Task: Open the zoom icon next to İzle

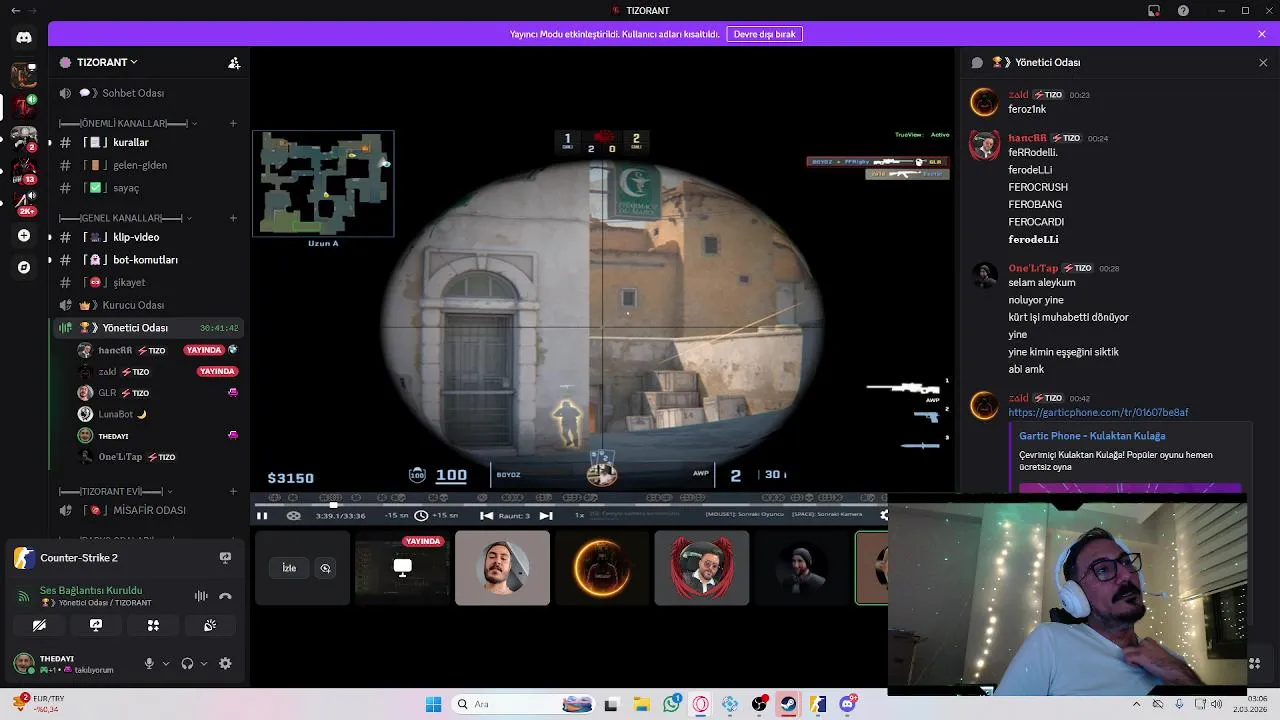Action: (325, 568)
